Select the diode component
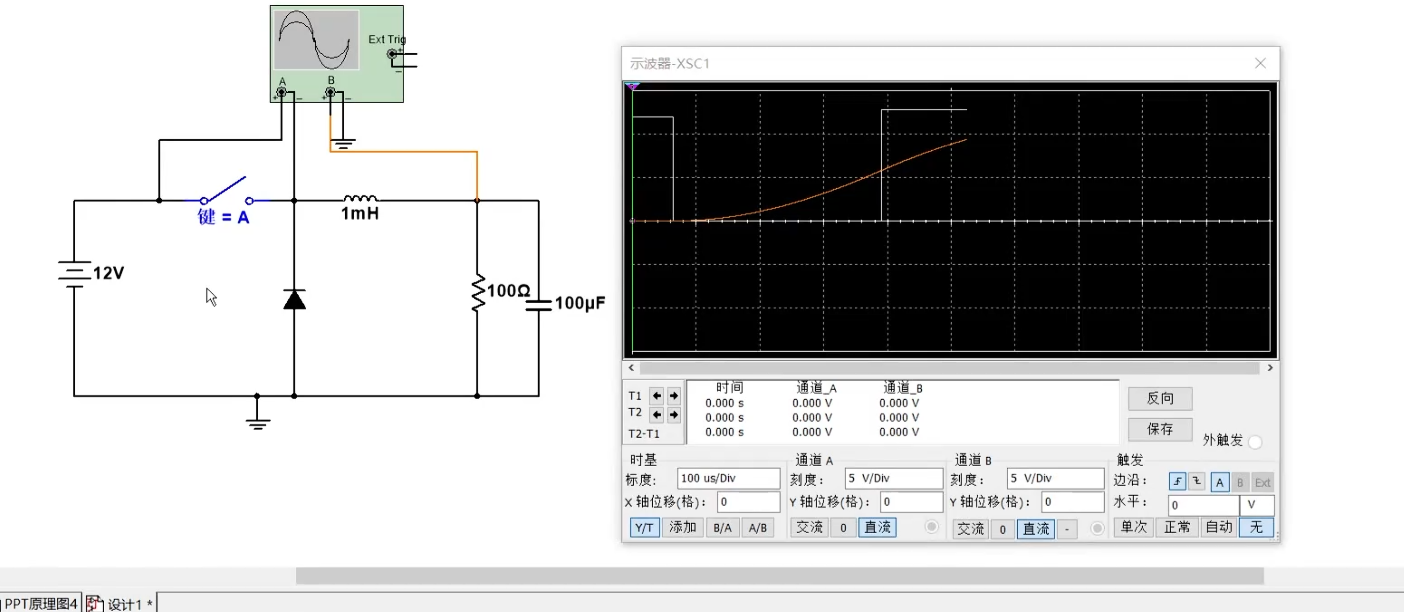Screen dimensions: 1404x612 [x=294, y=298]
